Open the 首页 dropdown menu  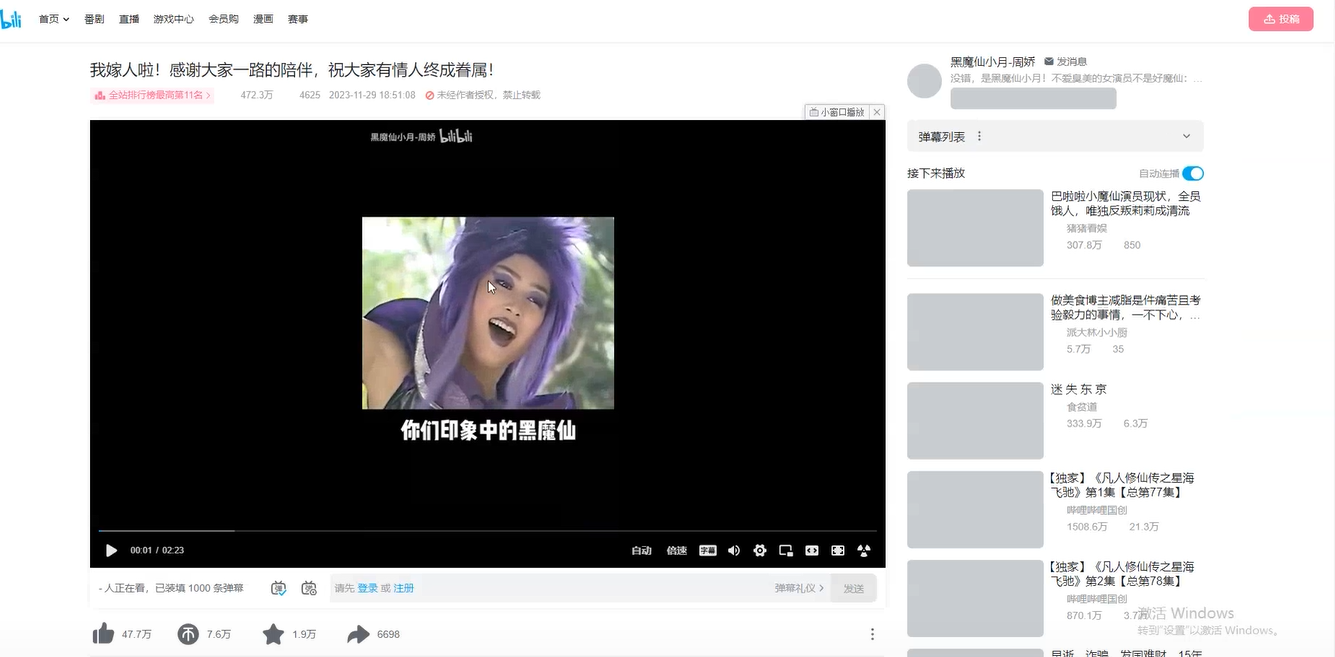pos(54,19)
